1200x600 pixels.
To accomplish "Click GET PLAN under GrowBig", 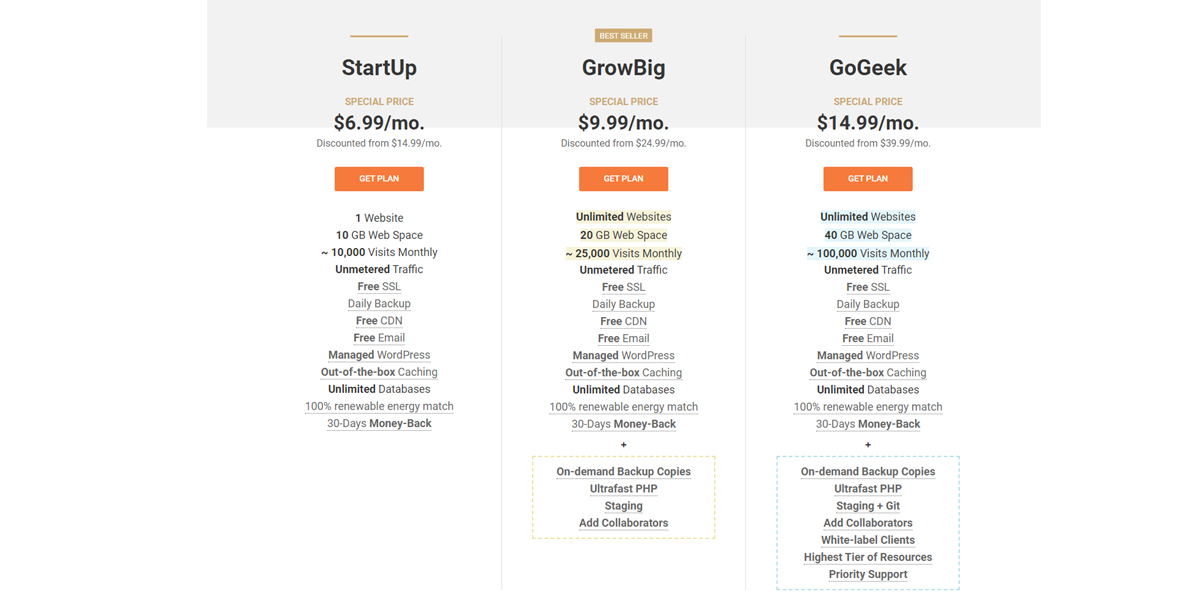I will coord(623,179).
